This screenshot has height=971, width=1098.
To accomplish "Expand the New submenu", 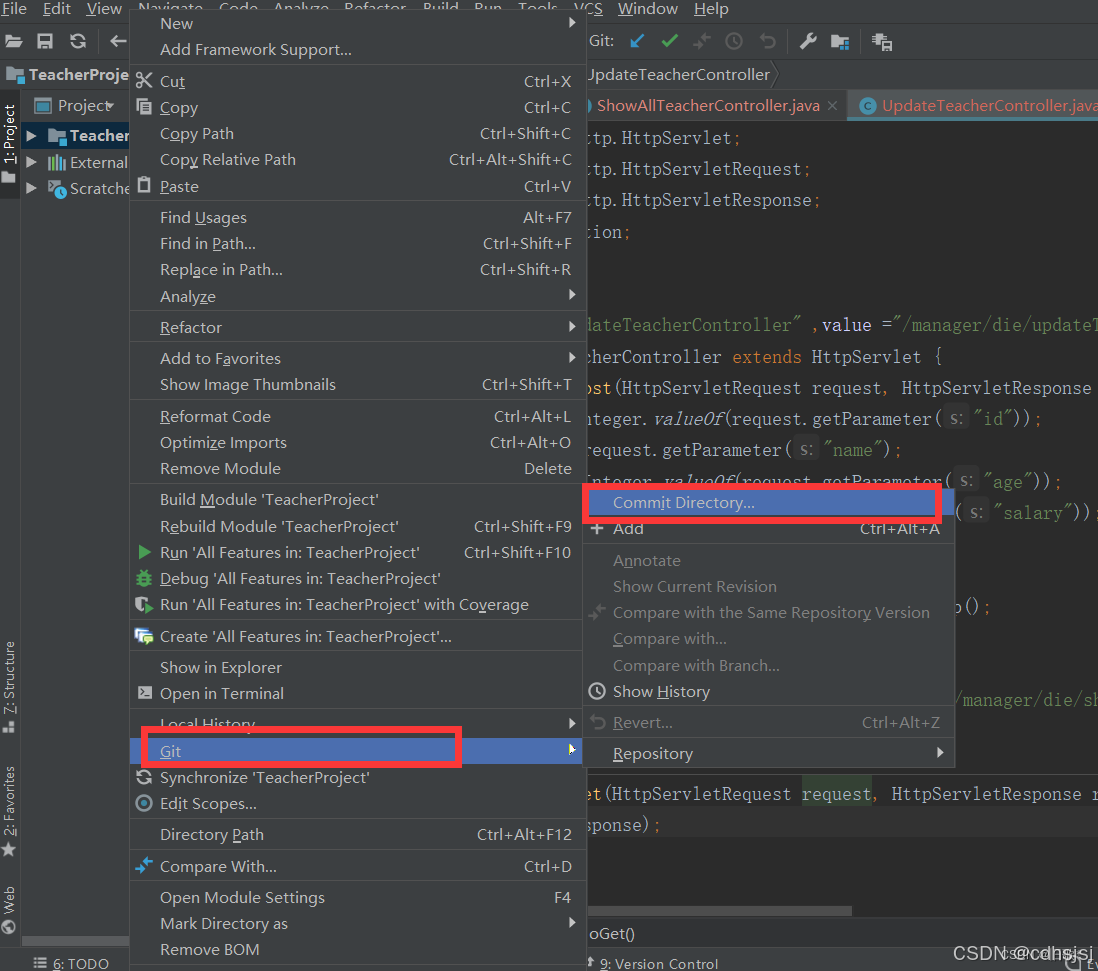I will click(357, 24).
